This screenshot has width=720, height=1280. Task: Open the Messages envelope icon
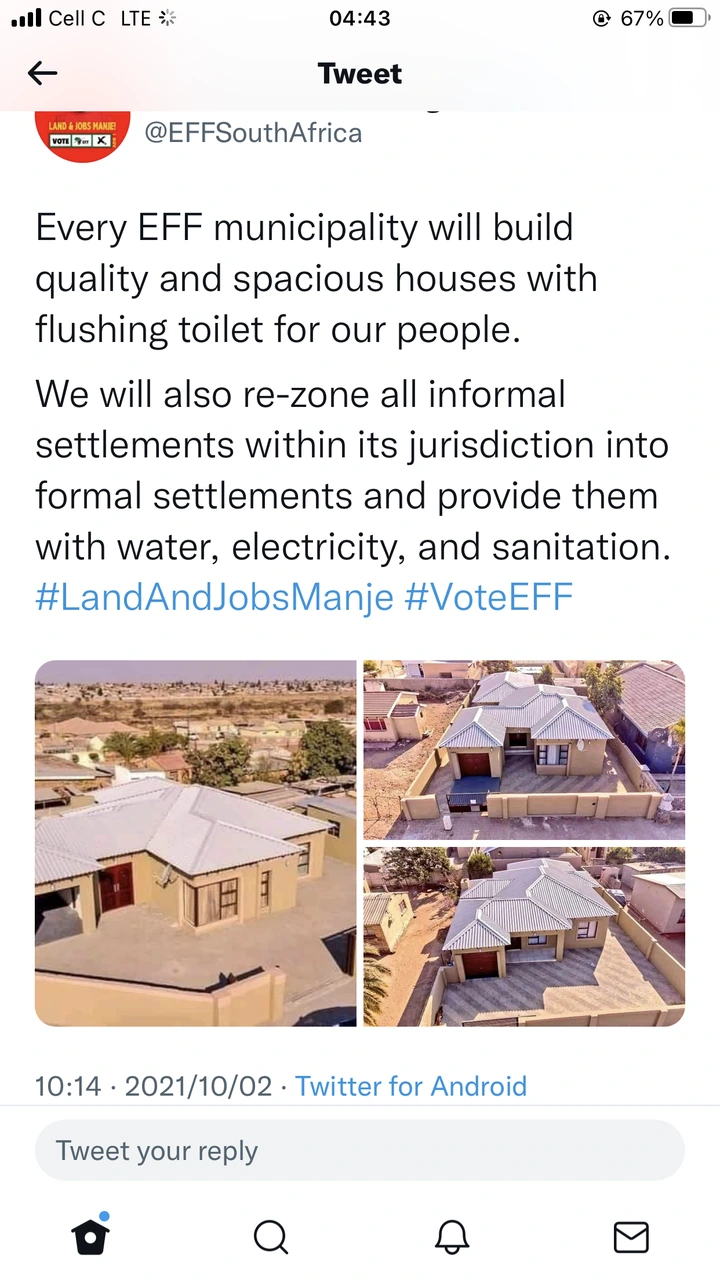tap(631, 1237)
